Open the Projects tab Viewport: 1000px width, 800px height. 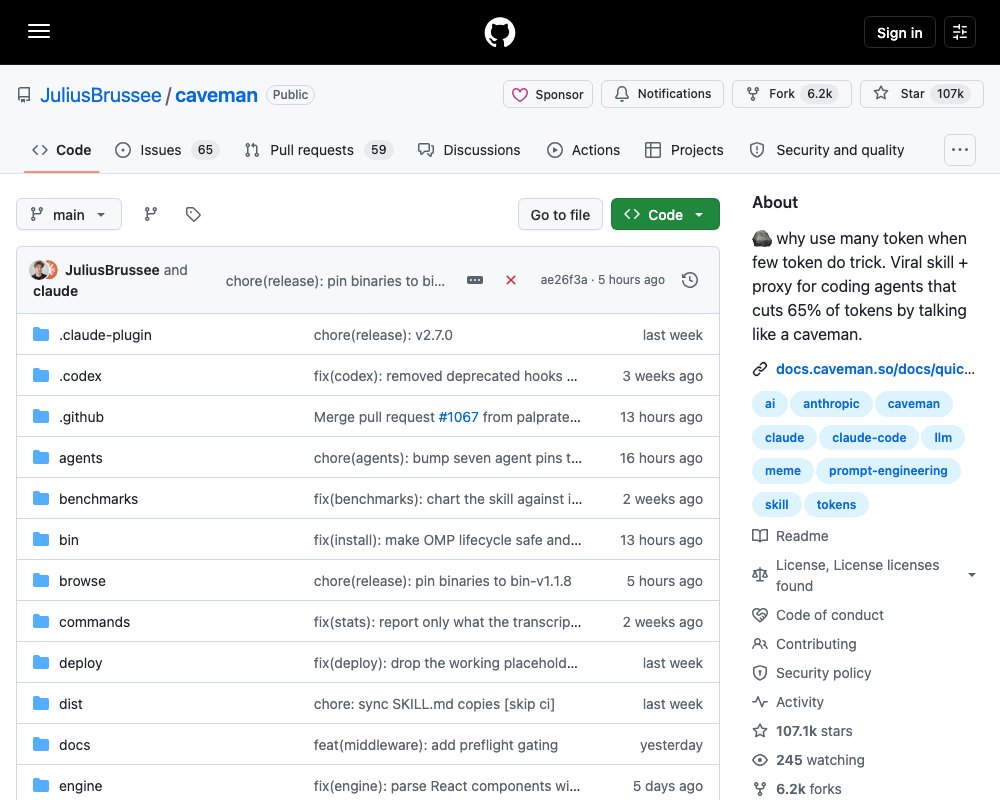click(x=684, y=150)
